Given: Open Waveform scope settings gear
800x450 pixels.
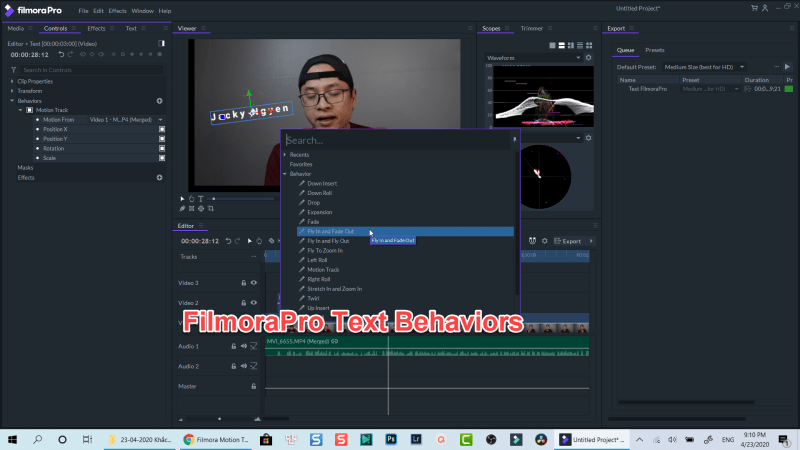Looking at the screenshot, I should pos(588,58).
